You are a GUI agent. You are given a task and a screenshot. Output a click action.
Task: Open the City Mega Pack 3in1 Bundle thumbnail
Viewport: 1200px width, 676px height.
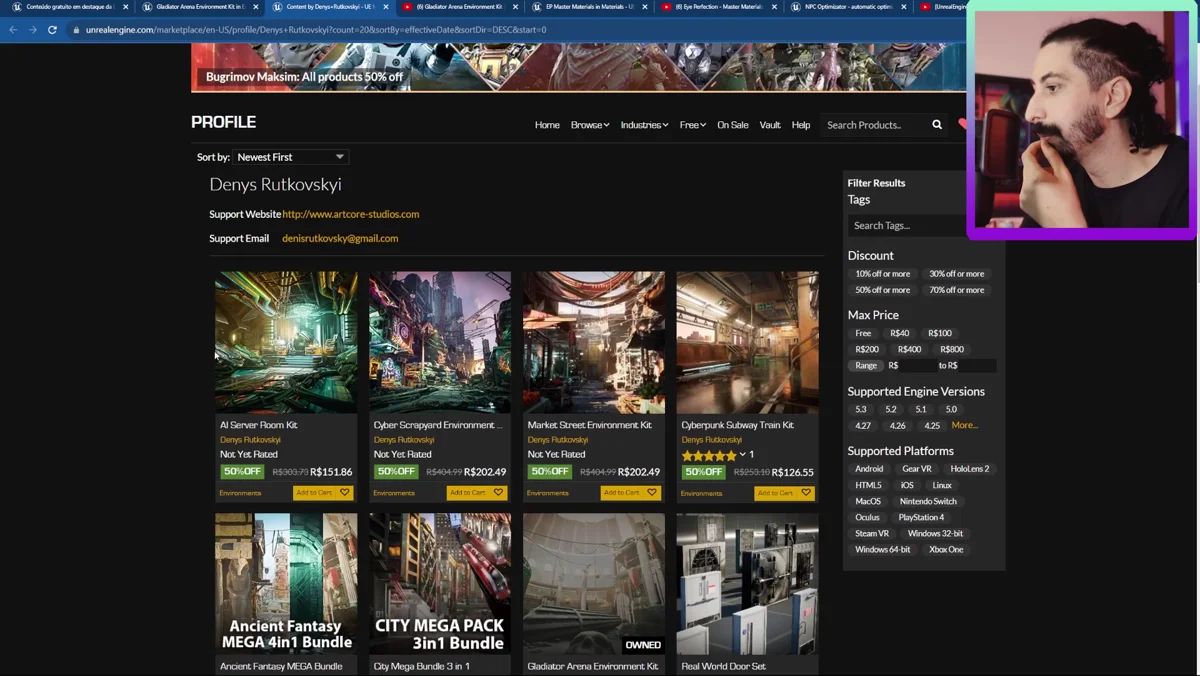[x=440, y=584]
